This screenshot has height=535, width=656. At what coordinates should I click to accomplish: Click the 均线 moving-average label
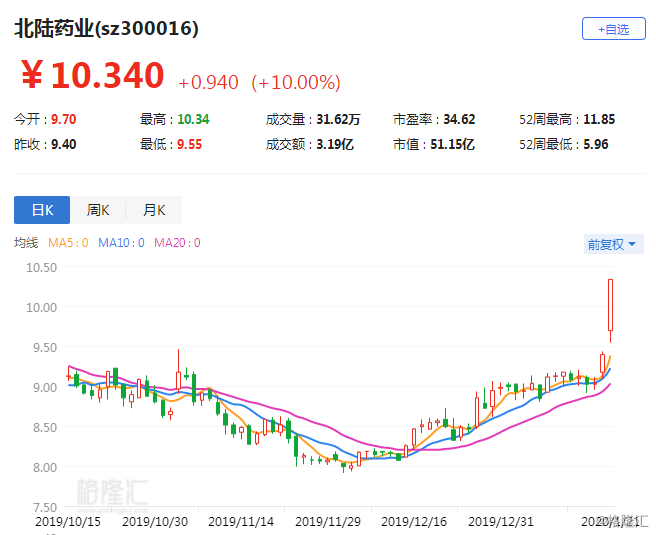26,243
